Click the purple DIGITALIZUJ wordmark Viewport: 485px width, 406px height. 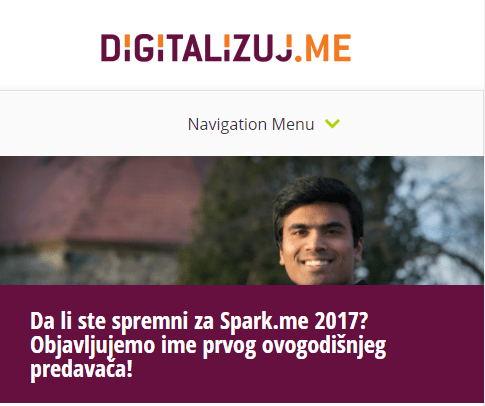[x=197, y=48]
